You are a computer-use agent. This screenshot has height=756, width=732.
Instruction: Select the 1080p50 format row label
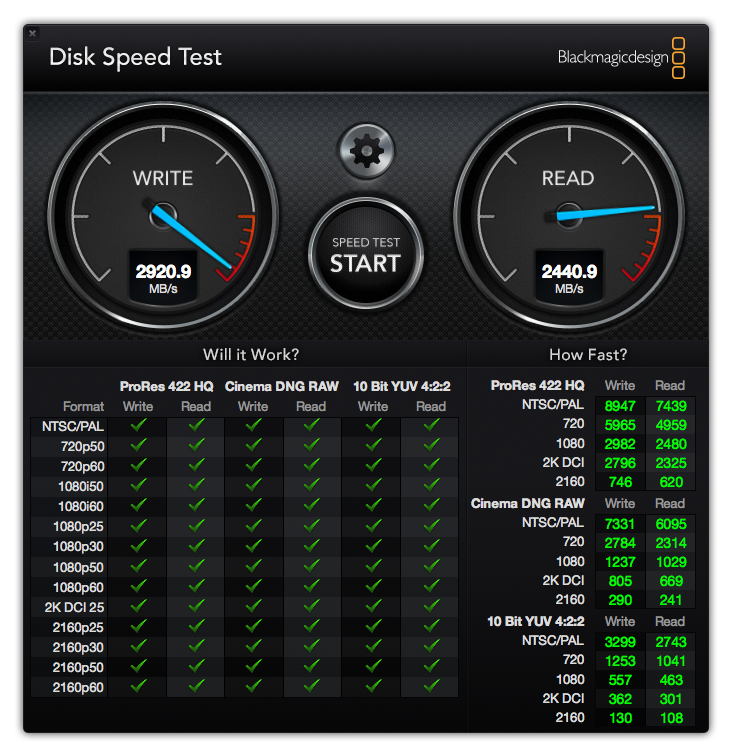click(x=78, y=567)
